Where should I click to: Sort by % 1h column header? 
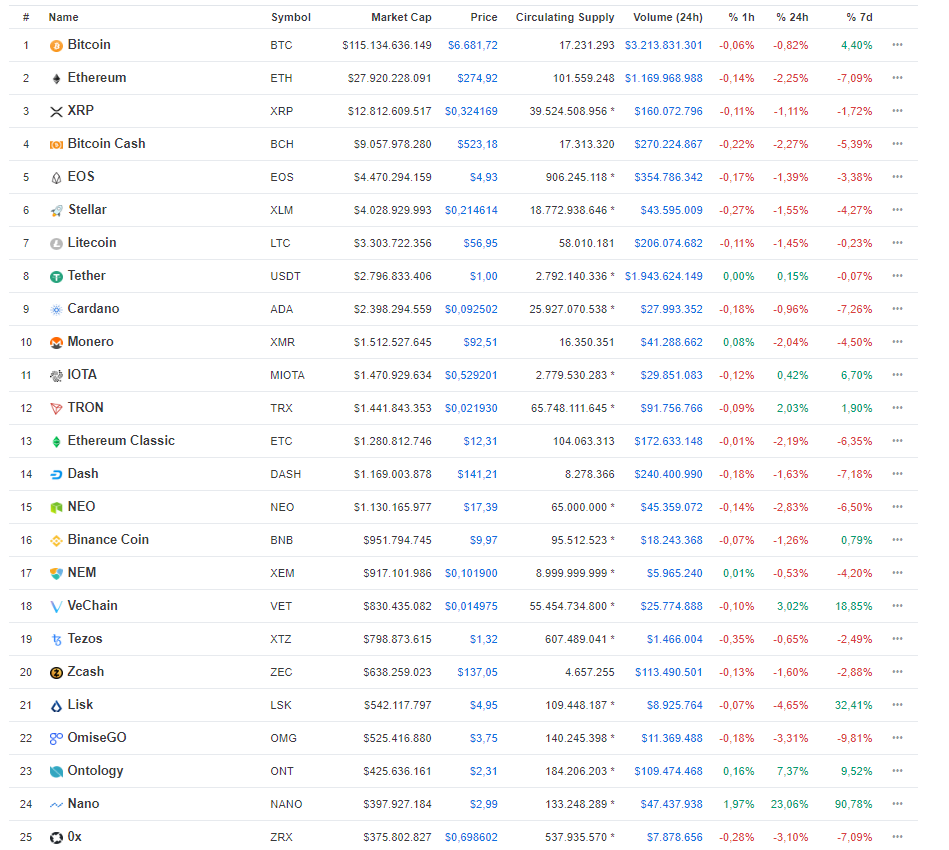(741, 18)
